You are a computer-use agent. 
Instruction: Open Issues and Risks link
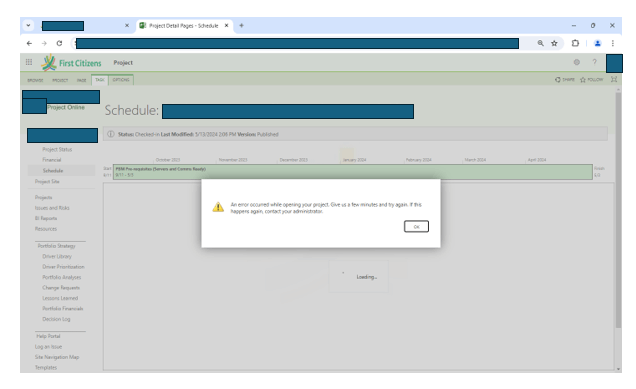52,208
